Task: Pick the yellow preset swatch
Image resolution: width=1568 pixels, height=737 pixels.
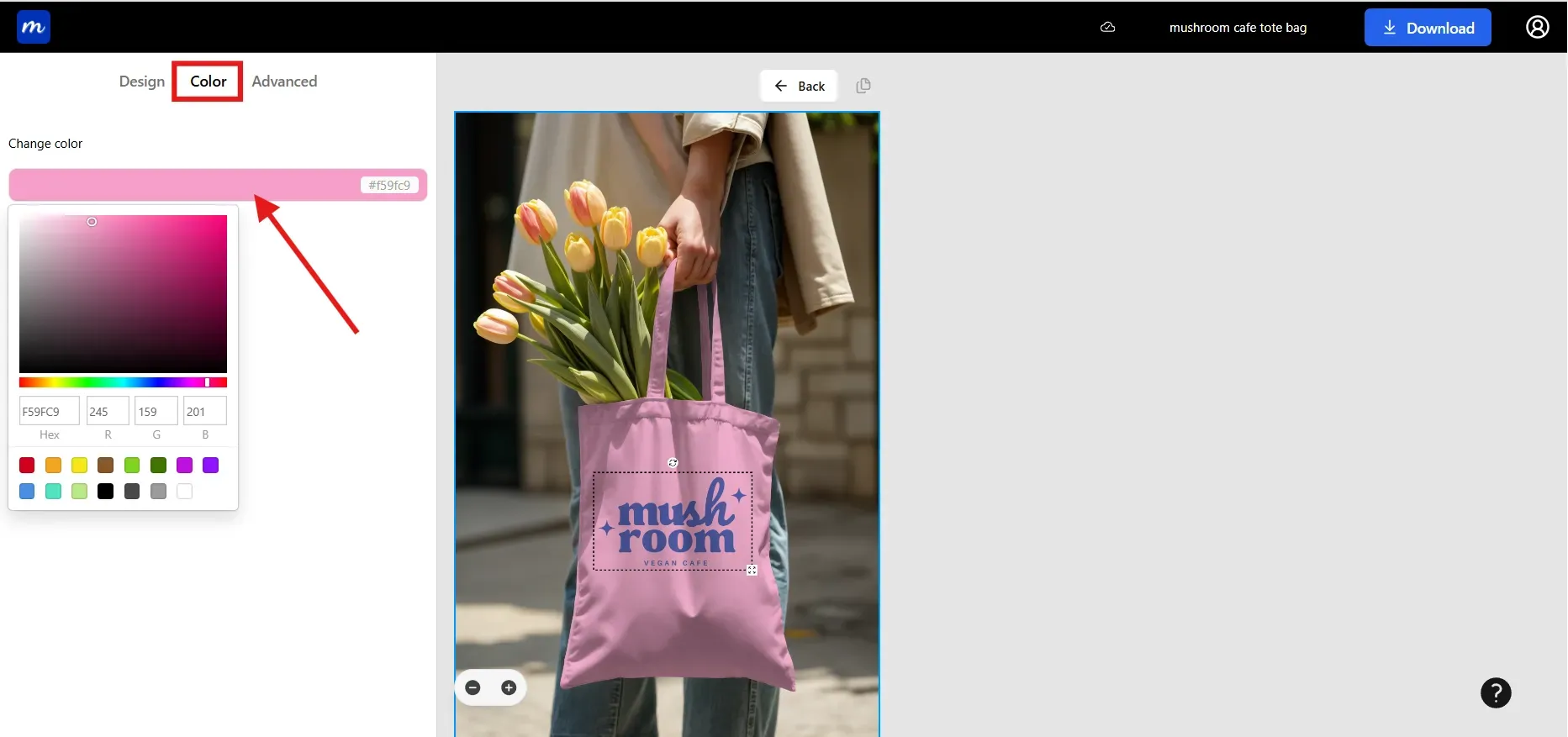Action: click(79, 465)
